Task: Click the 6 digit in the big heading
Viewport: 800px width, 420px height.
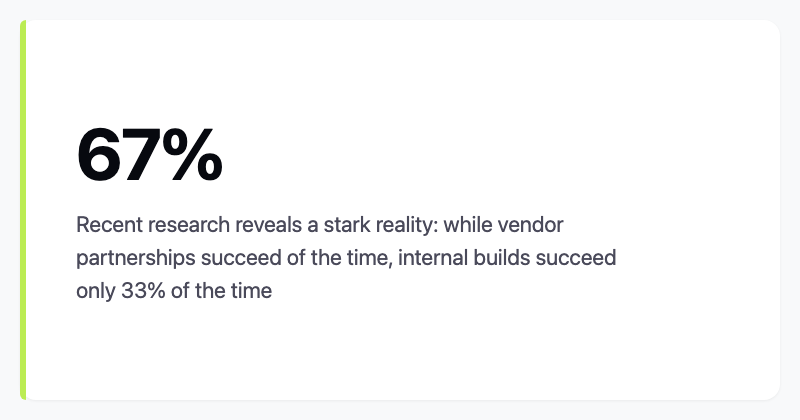Action: pos(98,155)
